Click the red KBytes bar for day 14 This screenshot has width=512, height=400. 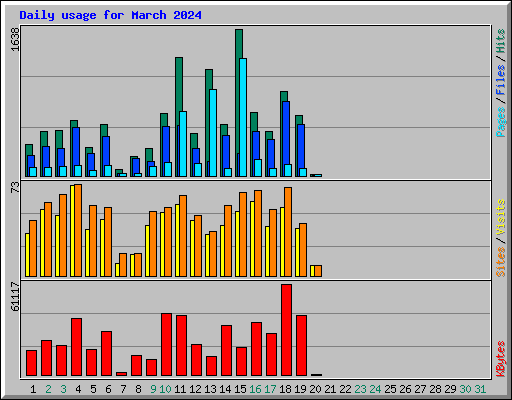coord(226,351)
